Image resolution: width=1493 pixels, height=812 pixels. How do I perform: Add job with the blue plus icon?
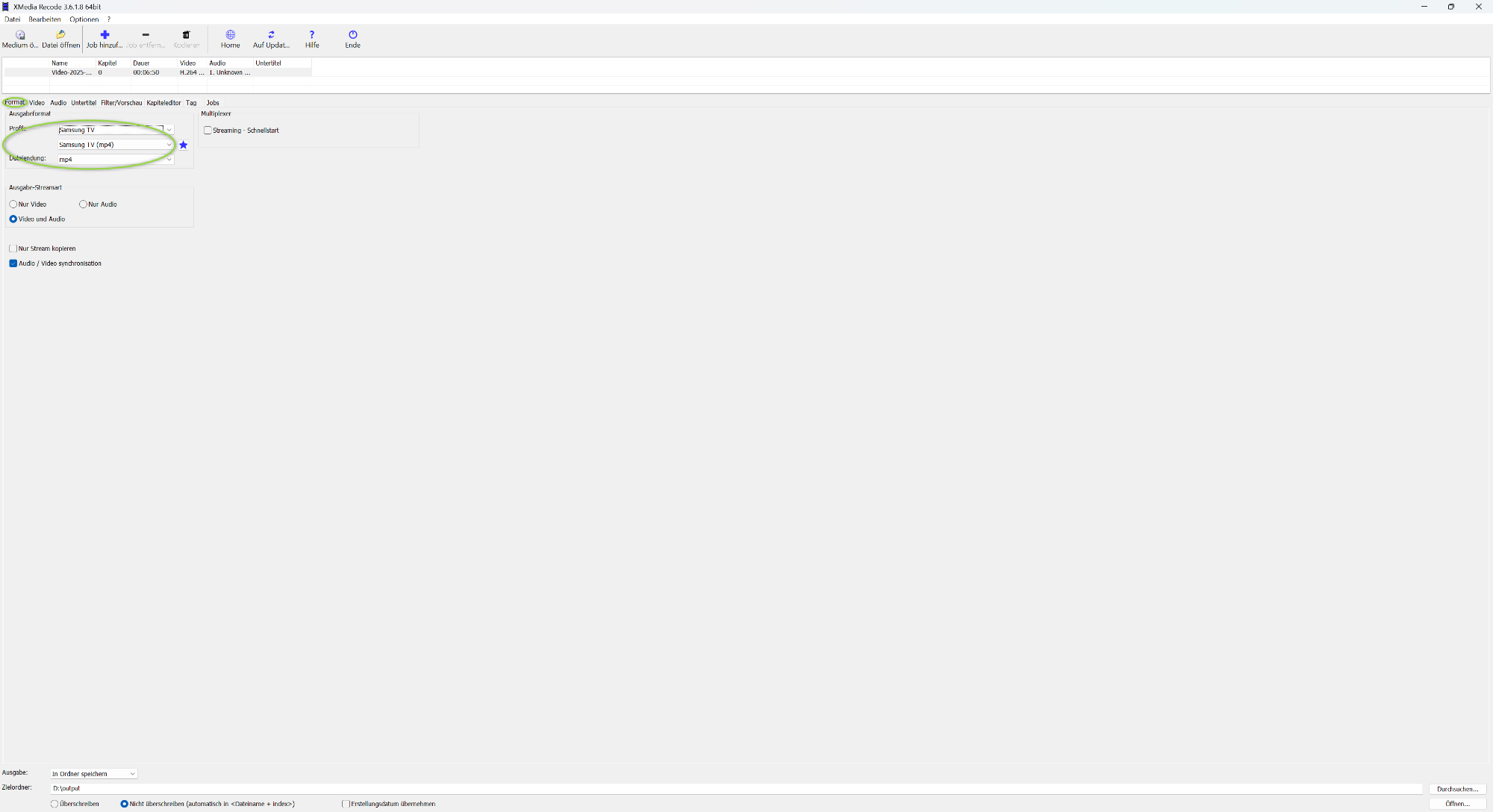tap(105, 35)
